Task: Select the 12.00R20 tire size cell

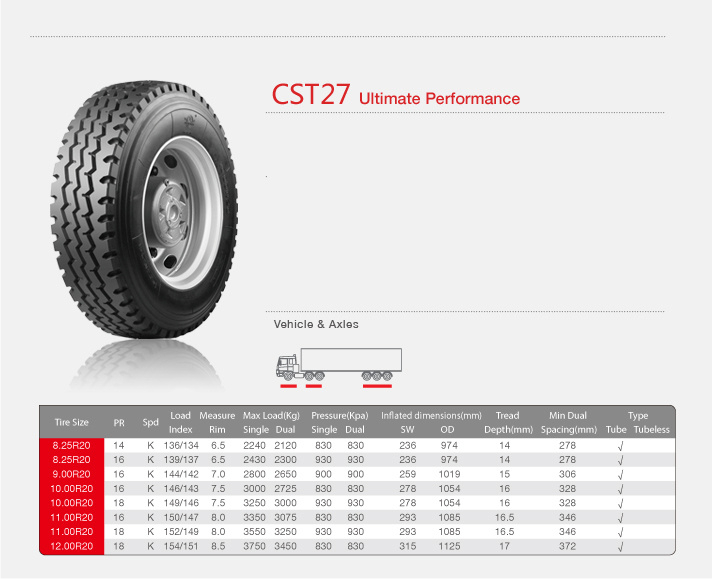Action: [x=71, y=546]
